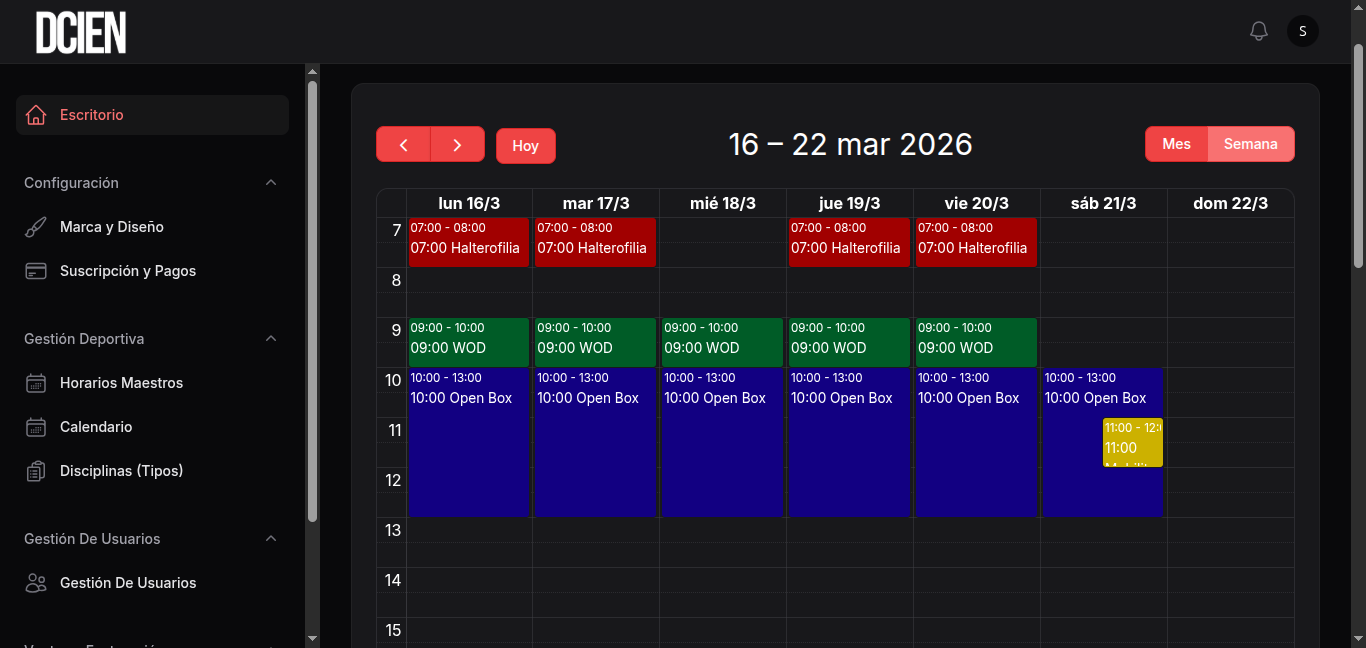Advance with the next week arrow
Viewport: 1366px width, 648px height.
pyautogui.click(x=457, y=144)
